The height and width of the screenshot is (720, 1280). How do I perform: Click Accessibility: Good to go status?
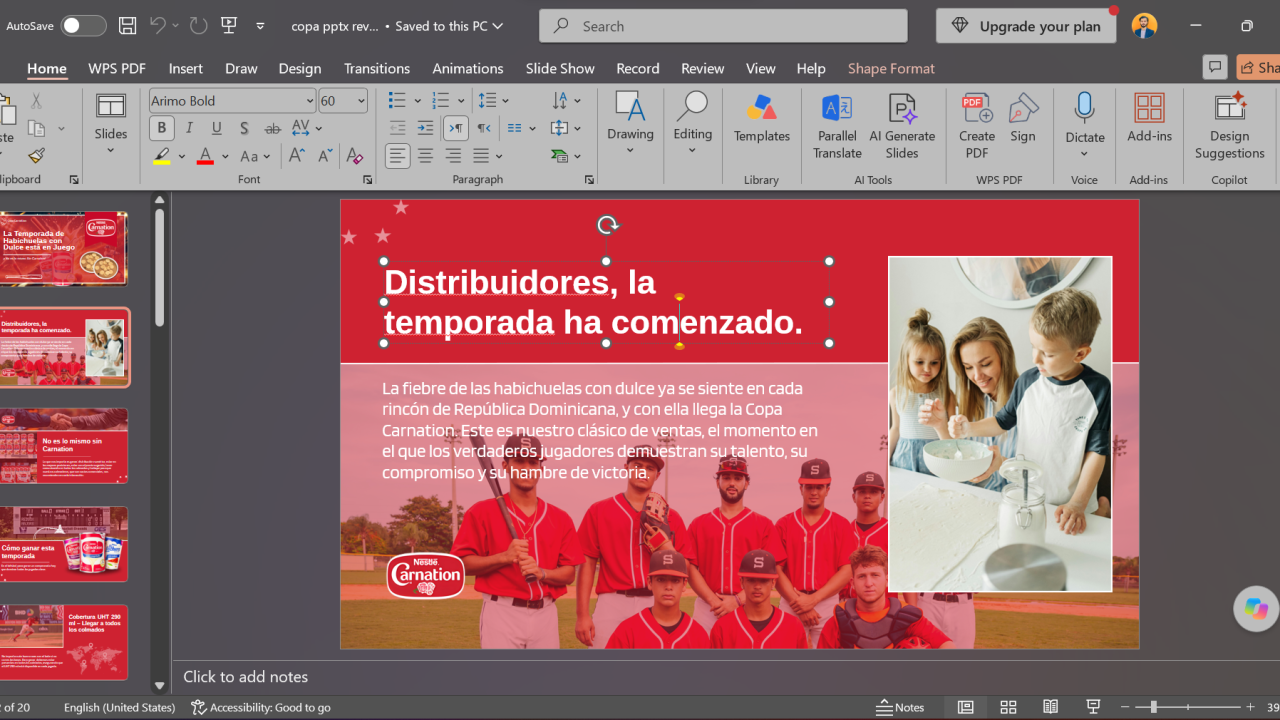coord(261,707)
